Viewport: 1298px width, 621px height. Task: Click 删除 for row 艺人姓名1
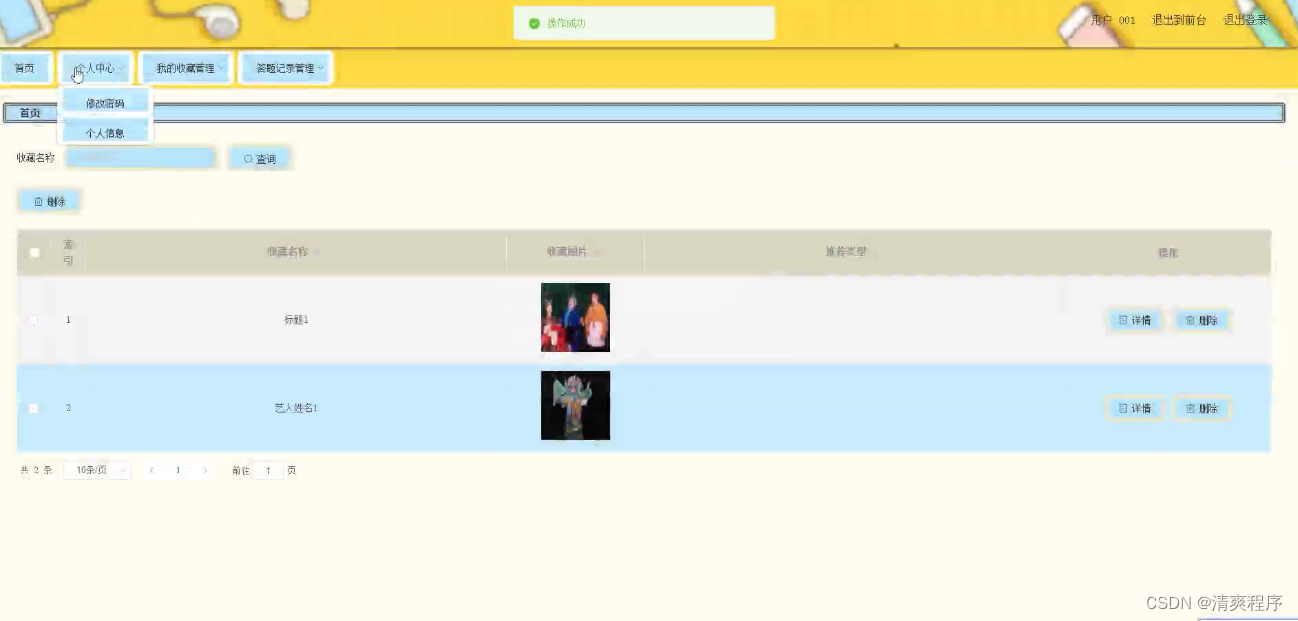(x=1201, y=408)
